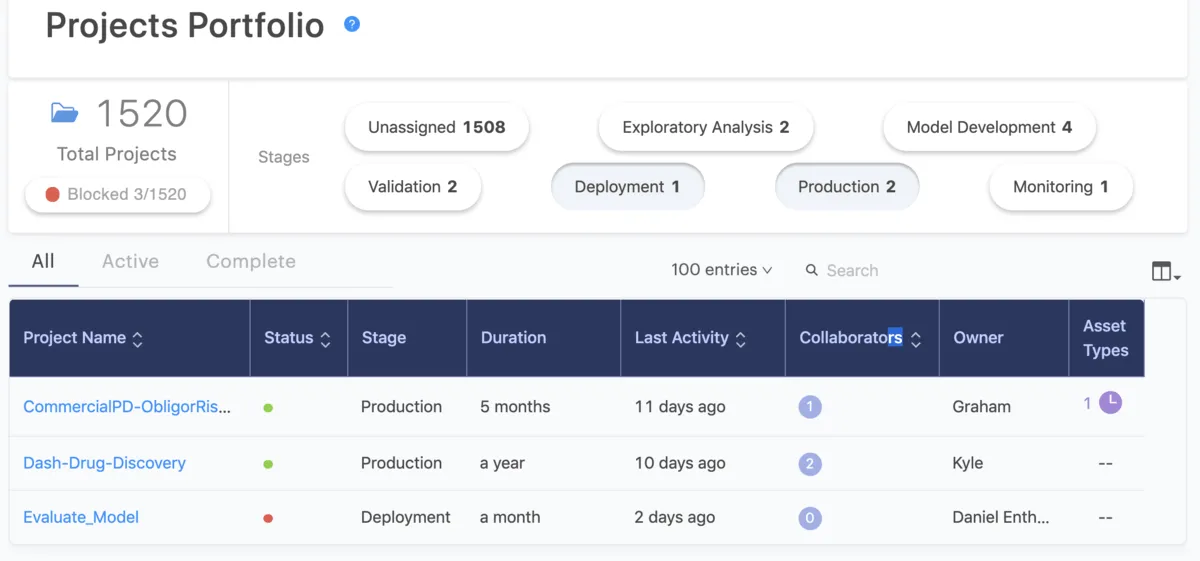Screen dimensions: 1200x561
Task: Click the blue folder icon near Total Projects
Action: click(x=65, y=113)
